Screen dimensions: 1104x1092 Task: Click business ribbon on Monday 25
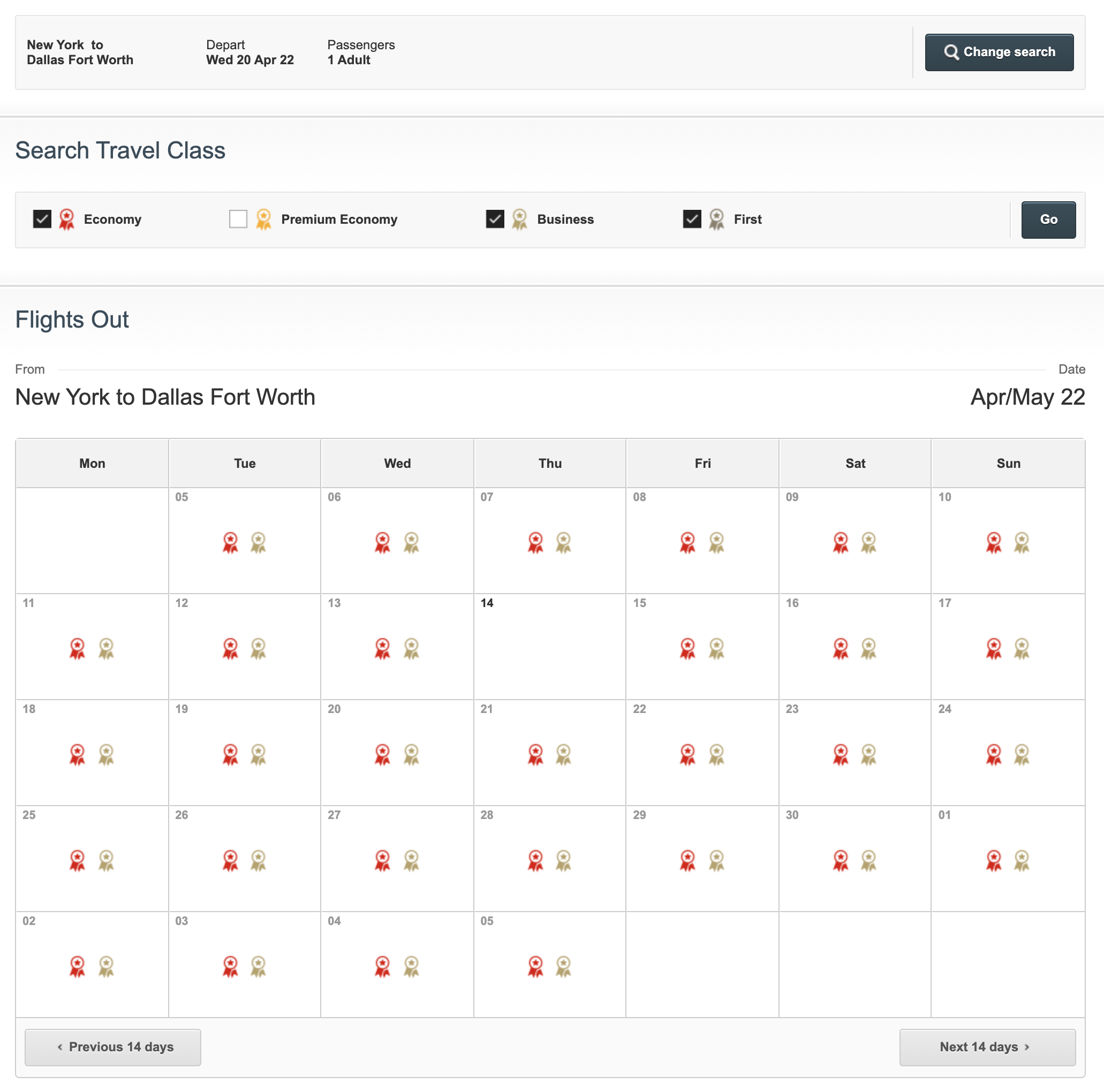pyautogui.click(x=105, y=860)
